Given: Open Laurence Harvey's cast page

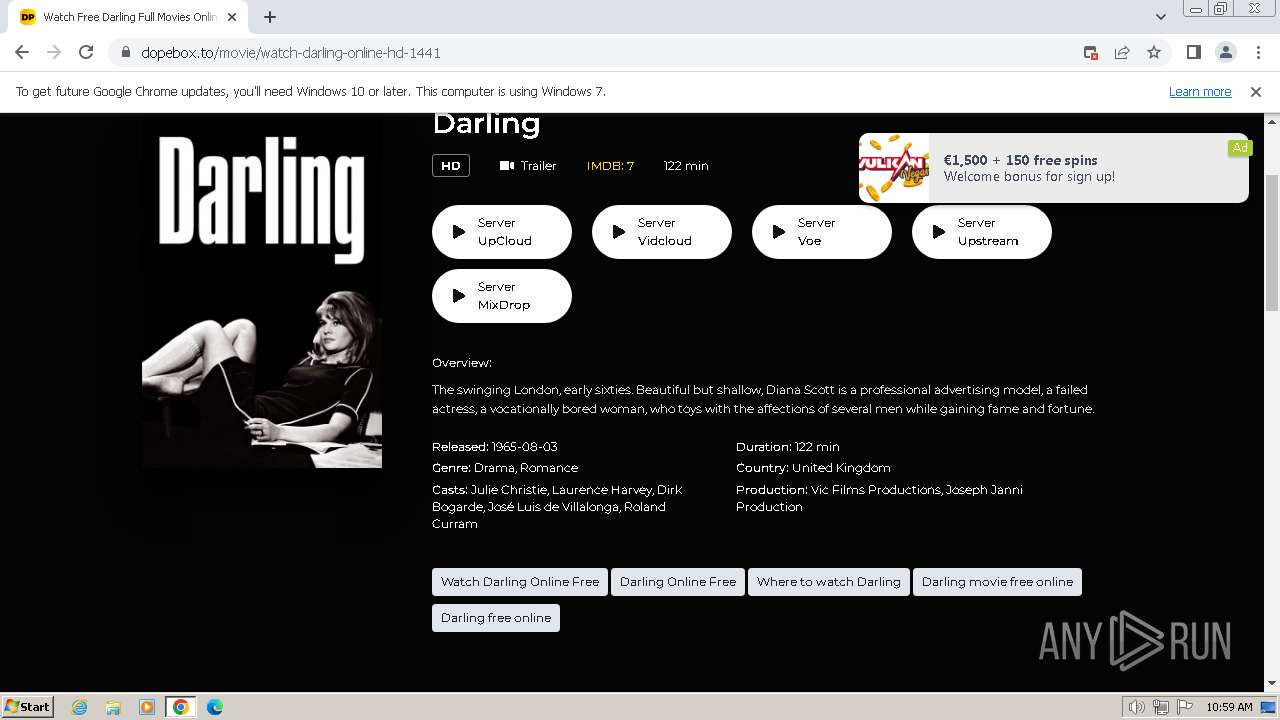Looking at the screenshot, I should click(x=602, y=490).
